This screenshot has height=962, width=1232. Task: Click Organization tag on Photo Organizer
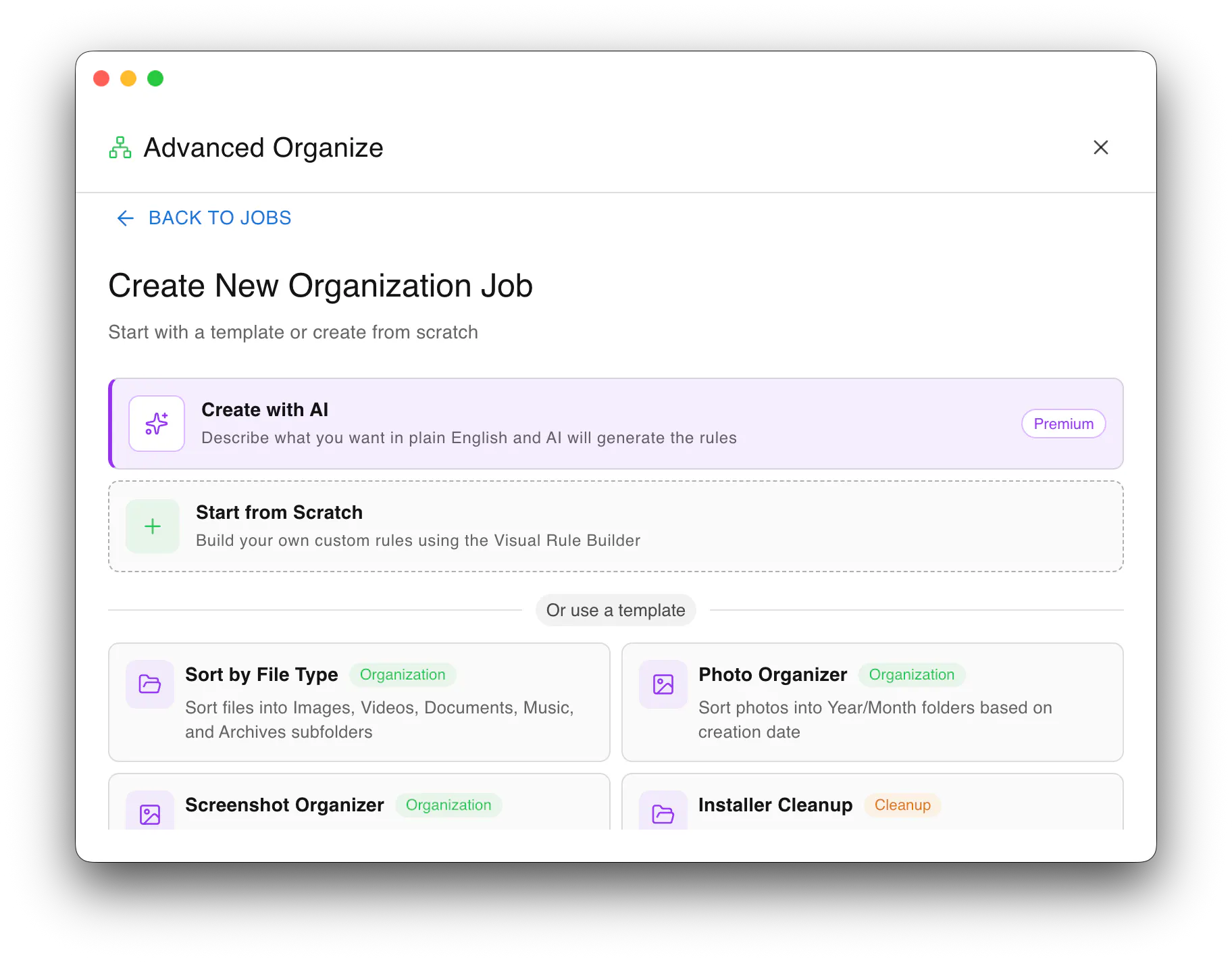[x=911, y=675]
